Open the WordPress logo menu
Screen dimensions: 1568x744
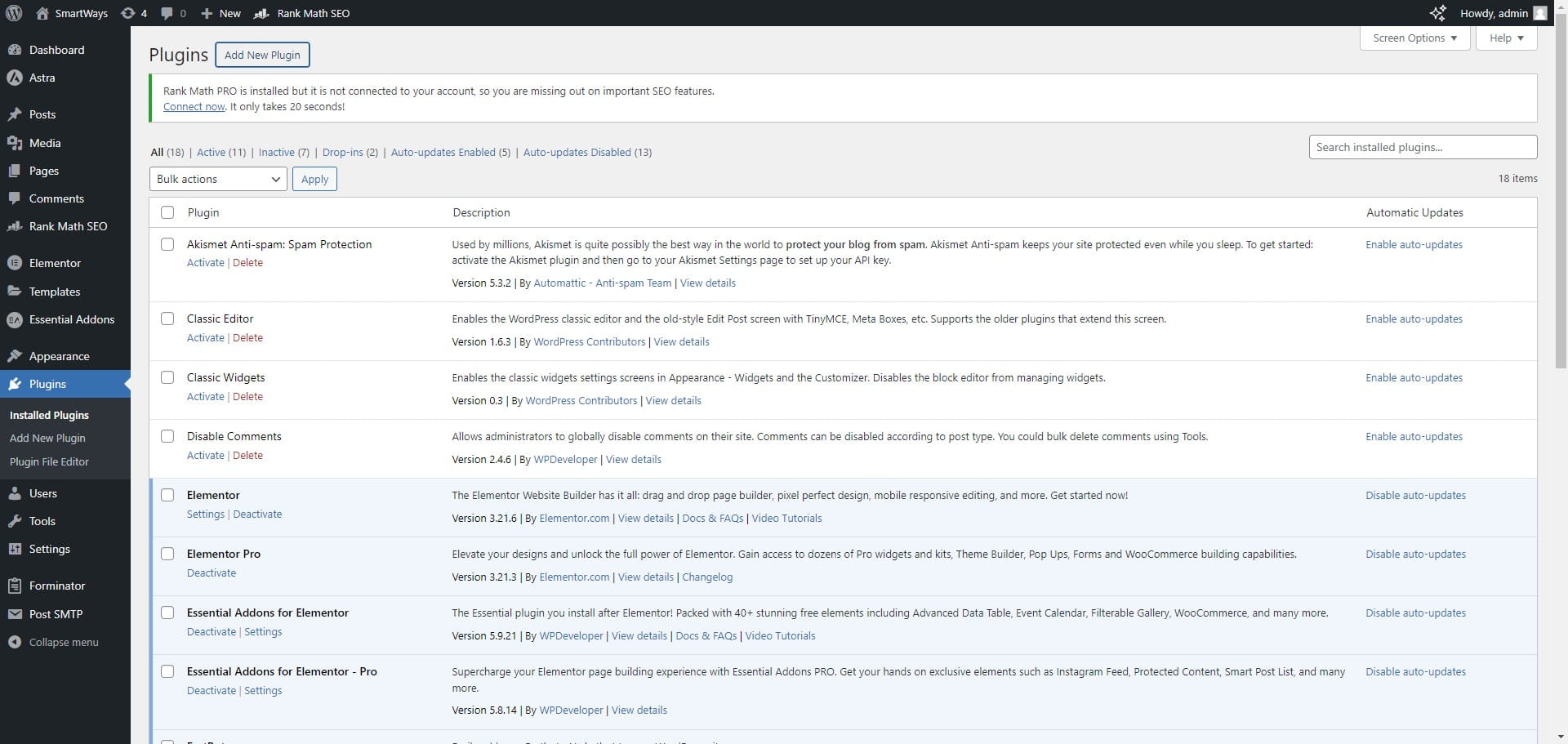[x=13, y=13]
